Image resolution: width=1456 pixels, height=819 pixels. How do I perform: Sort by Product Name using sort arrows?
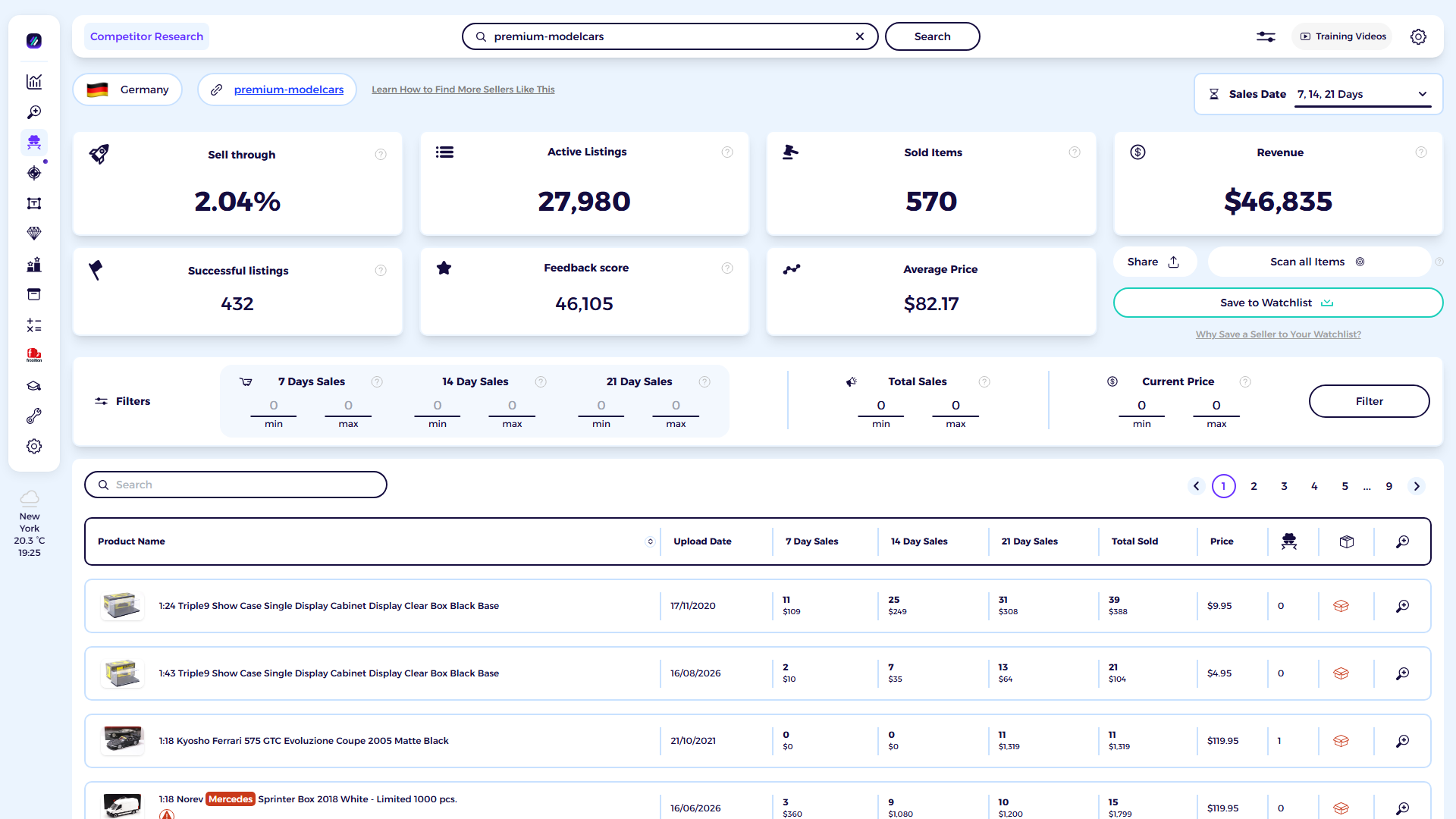[650, 541]
